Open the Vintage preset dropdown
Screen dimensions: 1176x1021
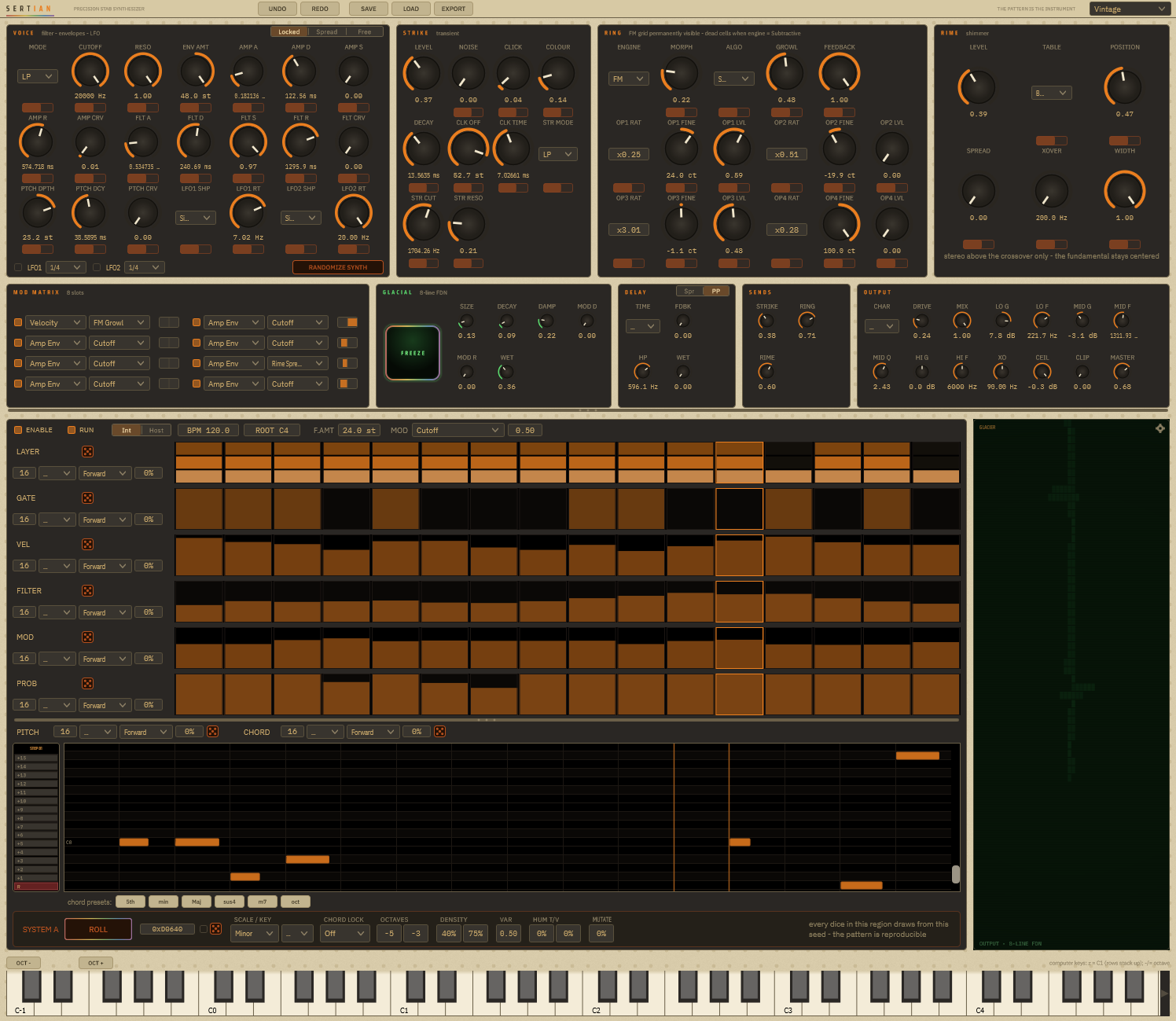(x=1130, y=9)
